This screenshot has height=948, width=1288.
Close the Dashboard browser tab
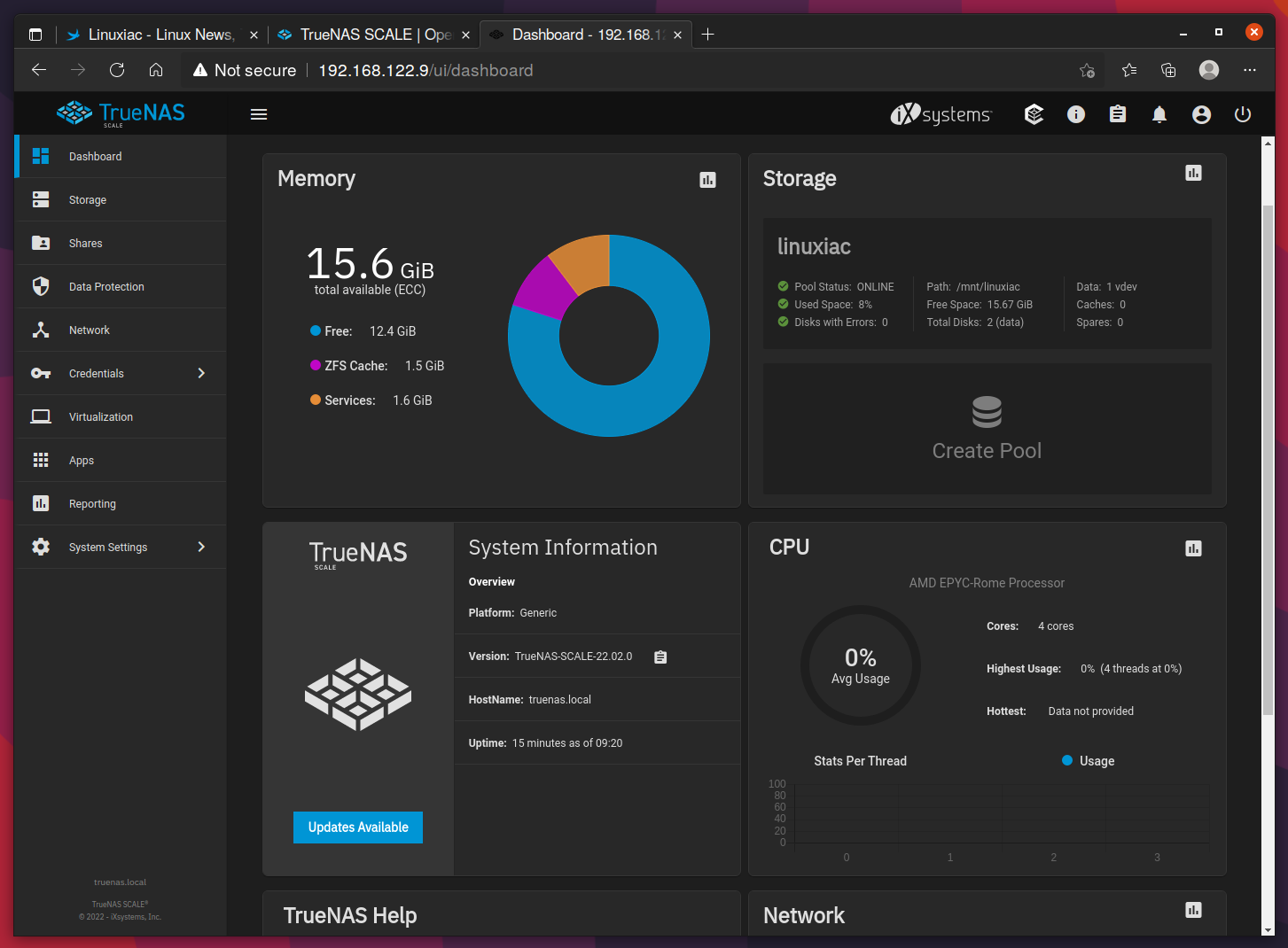pyautogui.click(x=677, y=35)
